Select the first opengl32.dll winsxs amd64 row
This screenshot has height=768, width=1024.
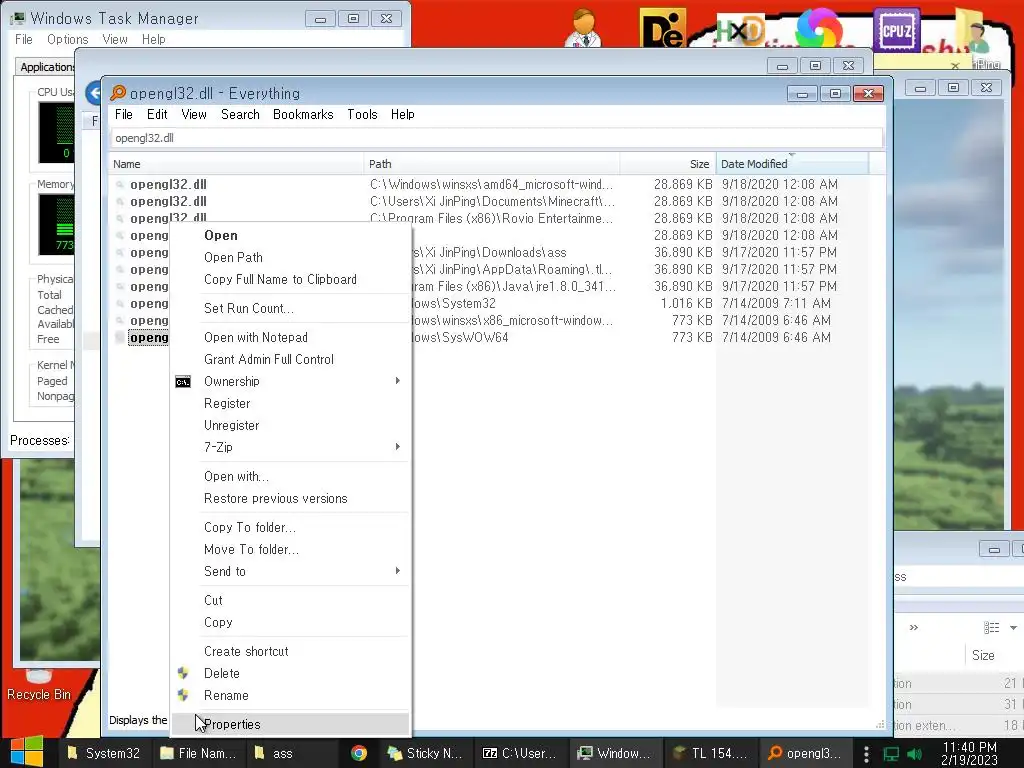490,184
